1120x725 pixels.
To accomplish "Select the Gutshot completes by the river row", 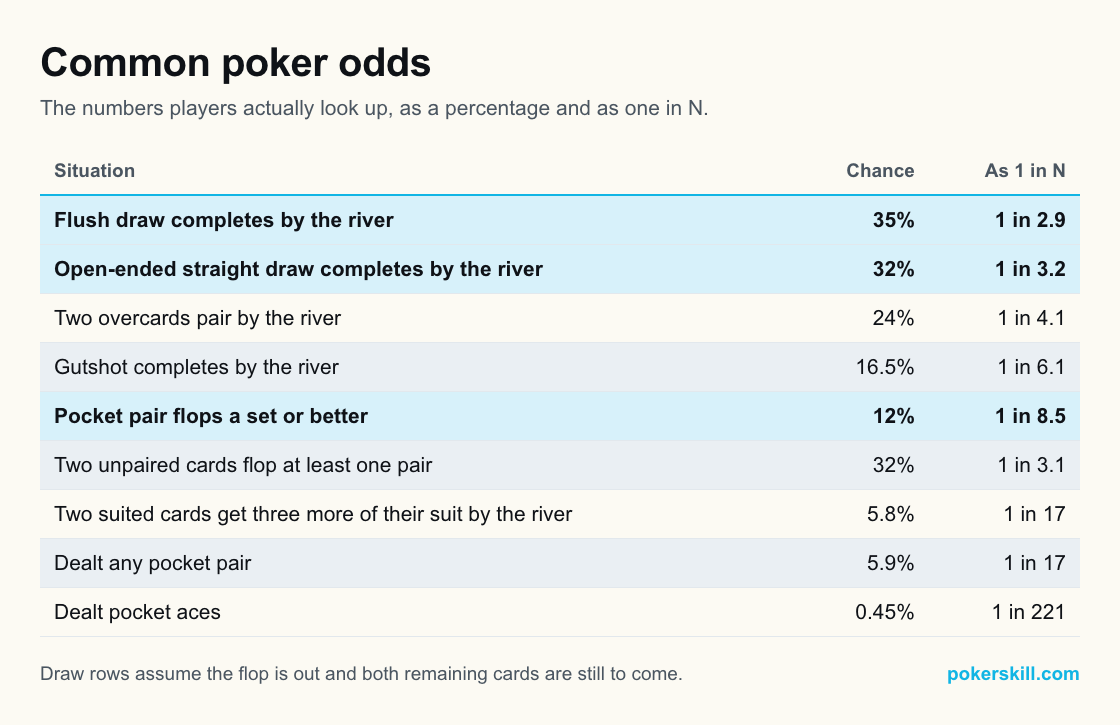I will tap(560, 367).
